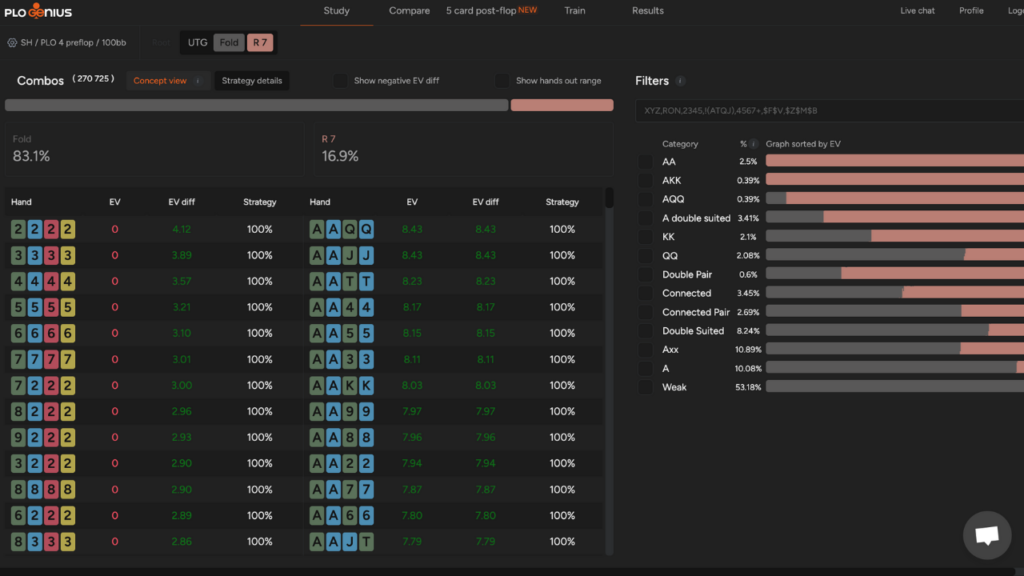The height and width of the screenshot is (576, 1024).
Task: Switch to 5 card post-flop tab
Action: tap(491, 10)
